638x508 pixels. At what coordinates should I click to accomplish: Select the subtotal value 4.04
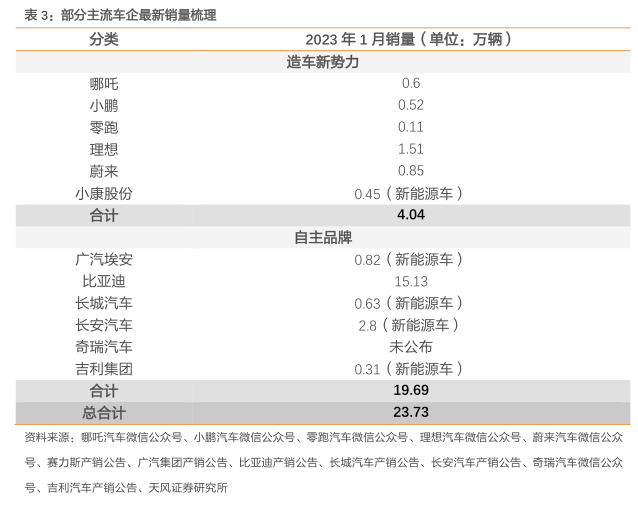pos(411,215)
